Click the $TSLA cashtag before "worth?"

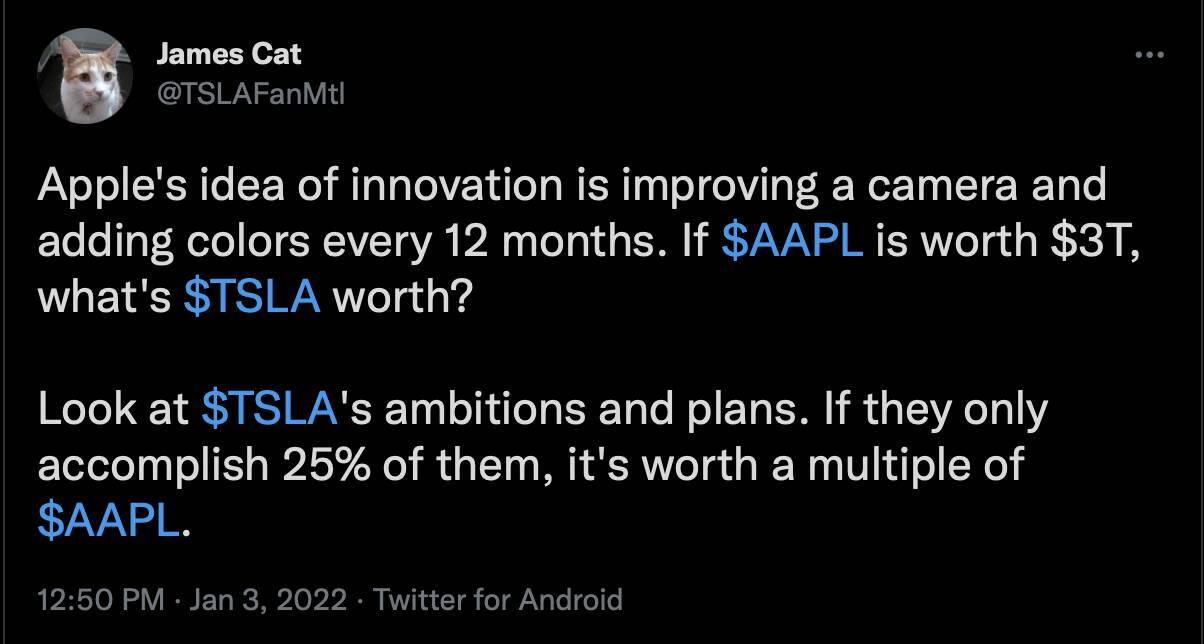[x=253, y=299]
